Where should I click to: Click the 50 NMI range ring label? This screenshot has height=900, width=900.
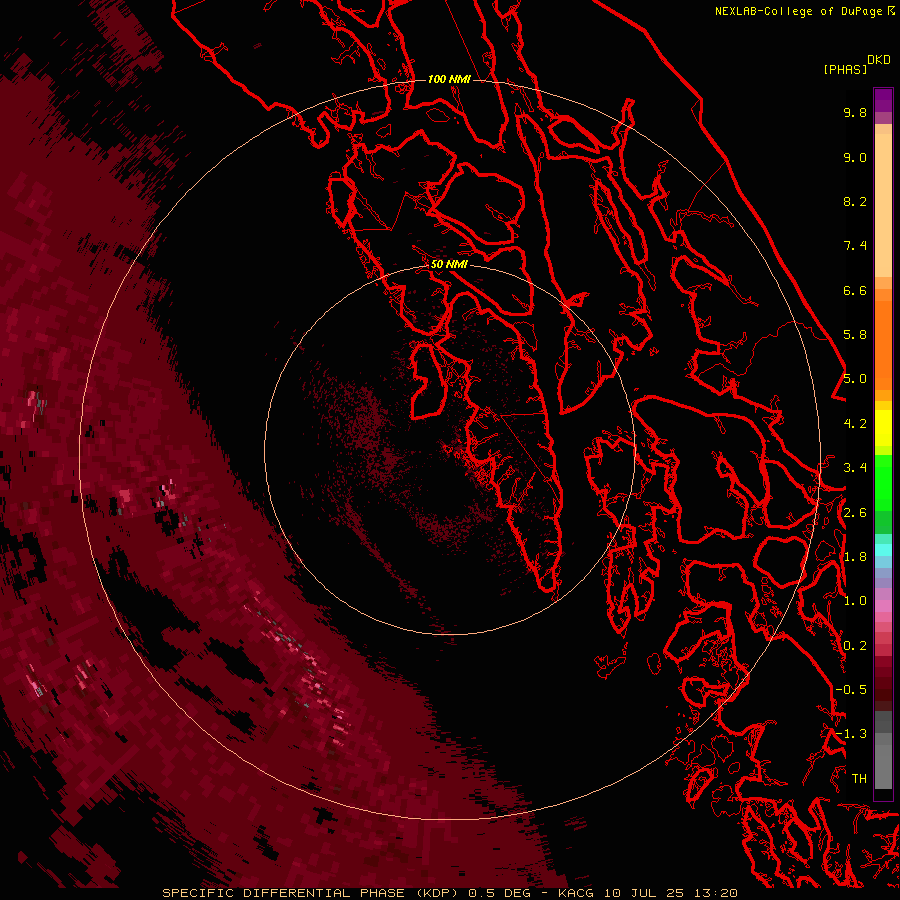pyautogui.click(x=449, y=264)
